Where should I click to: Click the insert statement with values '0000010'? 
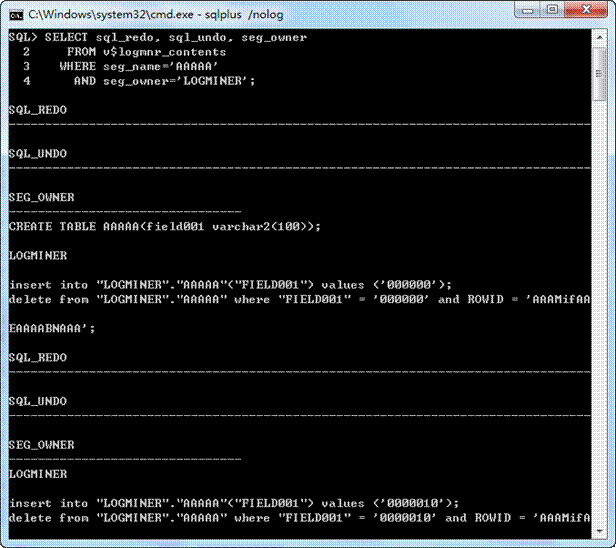point(234,503)
